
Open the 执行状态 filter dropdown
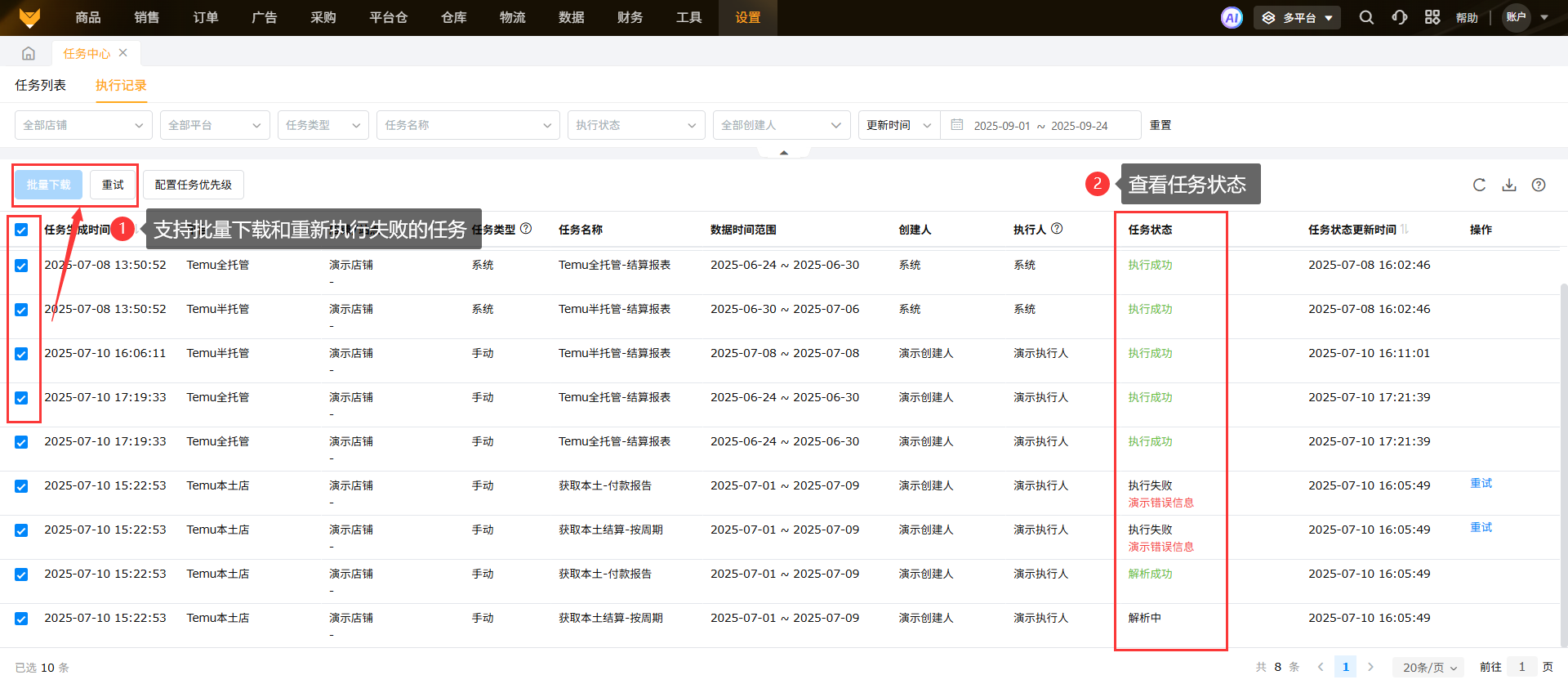click(x=635, y=125)
